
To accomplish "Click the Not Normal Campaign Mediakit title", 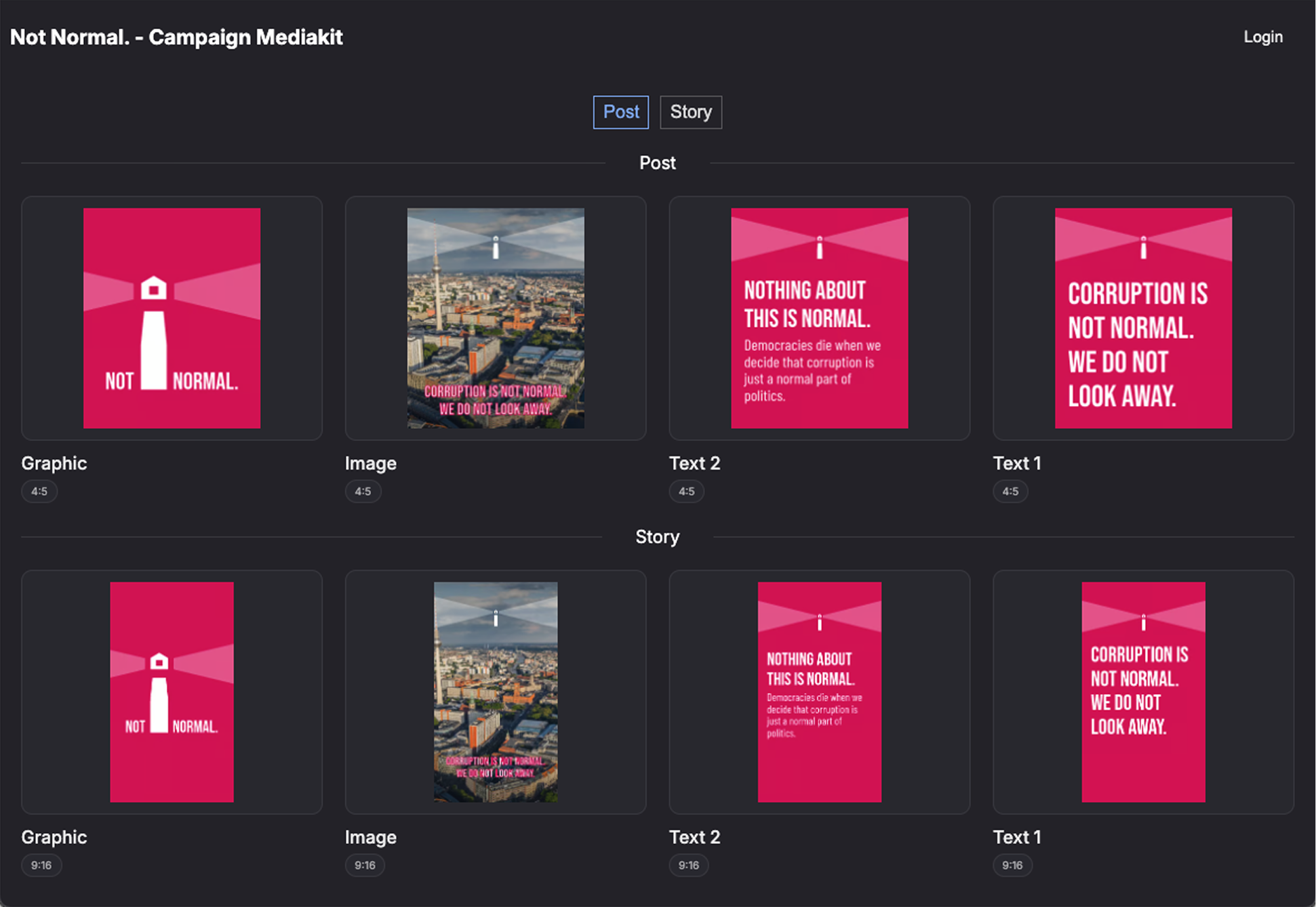I will [x=176, y=37].
